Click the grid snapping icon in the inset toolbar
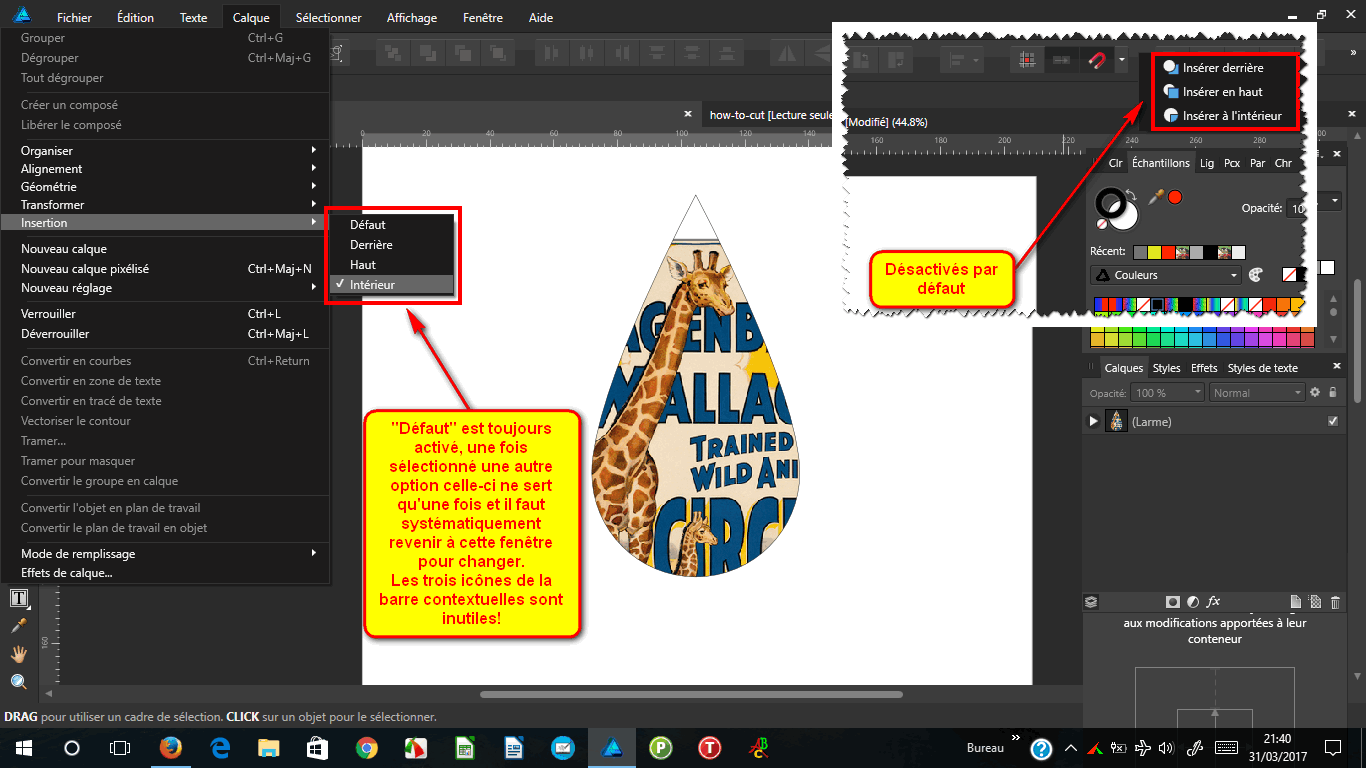 tap(1025, 60)
